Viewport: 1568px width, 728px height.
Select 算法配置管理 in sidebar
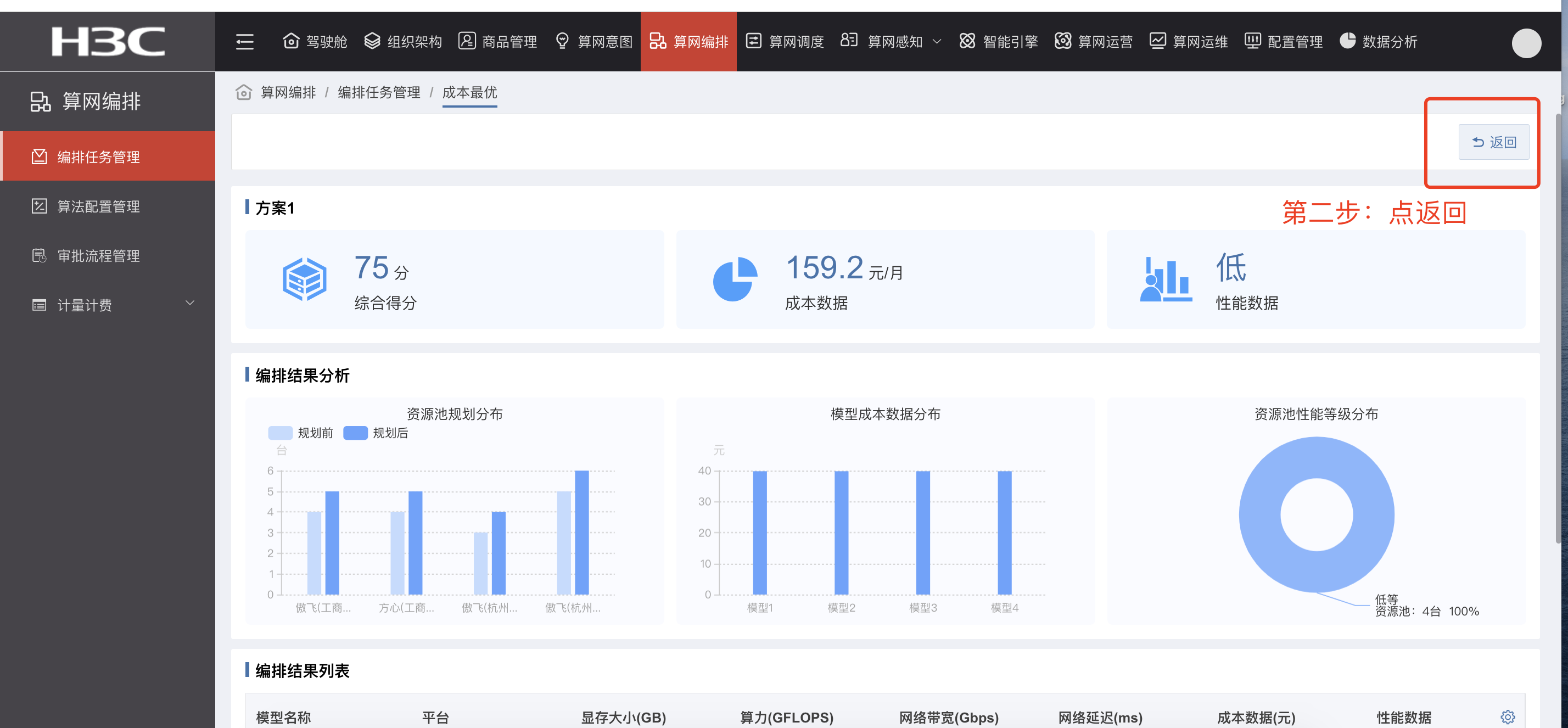coord(98,206)
